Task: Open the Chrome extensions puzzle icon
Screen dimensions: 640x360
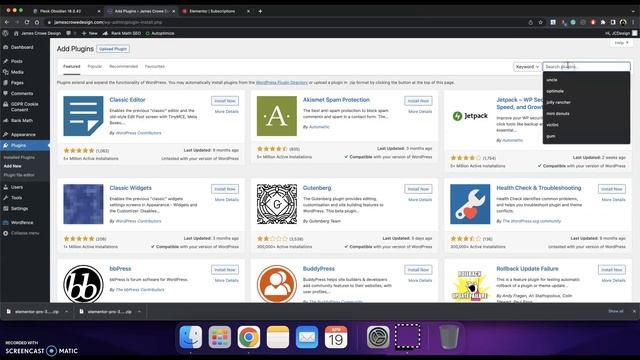Action: 603,22
